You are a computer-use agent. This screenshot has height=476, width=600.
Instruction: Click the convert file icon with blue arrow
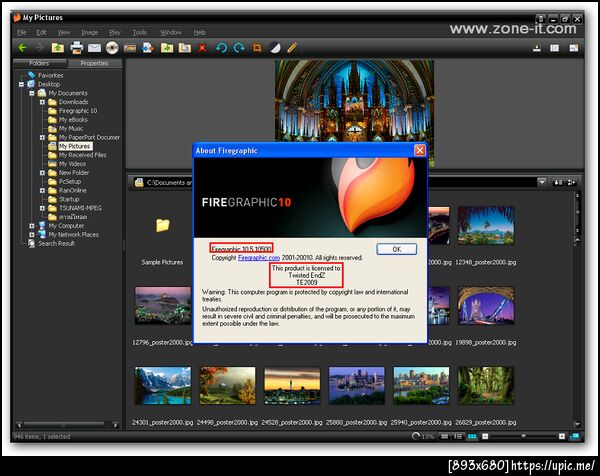pos(148,48)
